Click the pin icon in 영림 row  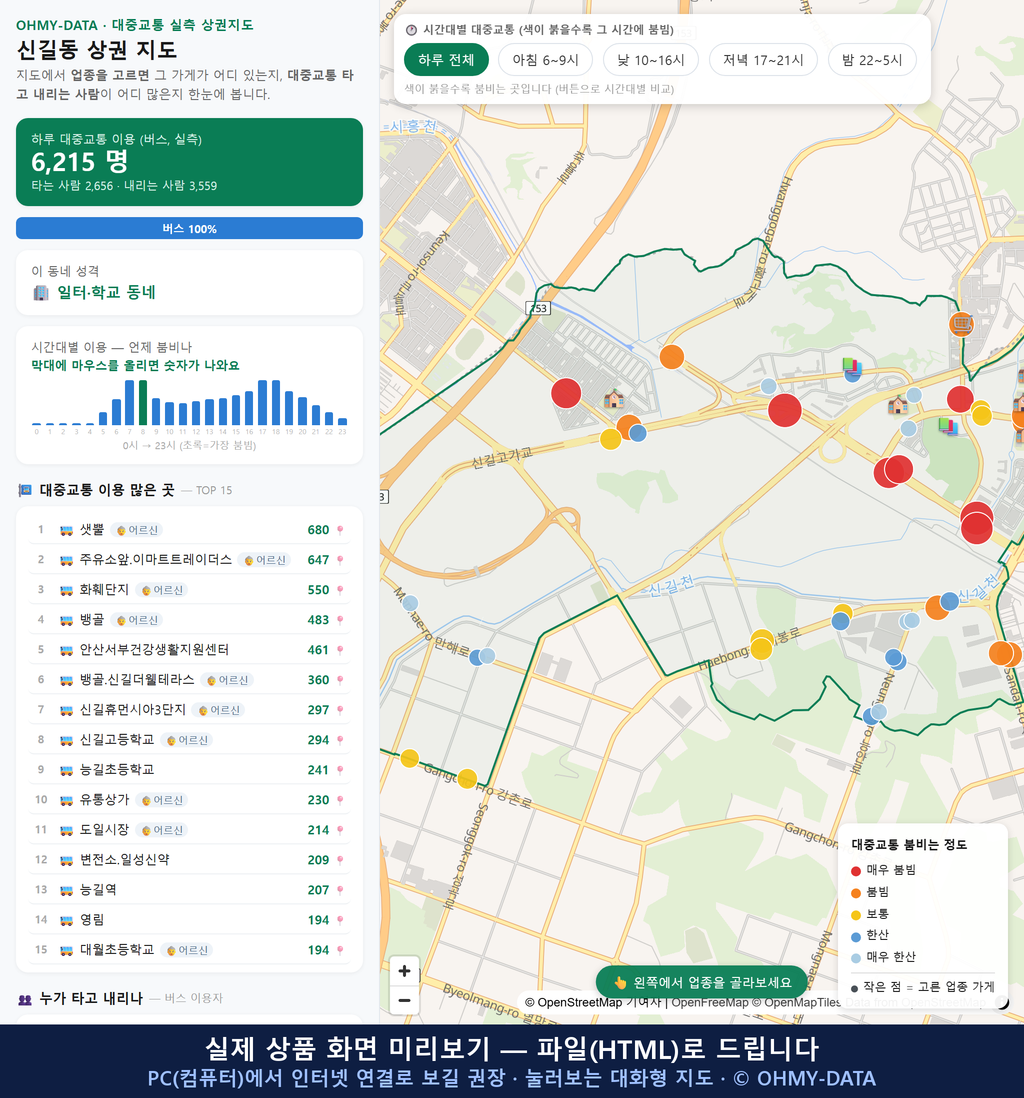point(340,920)
